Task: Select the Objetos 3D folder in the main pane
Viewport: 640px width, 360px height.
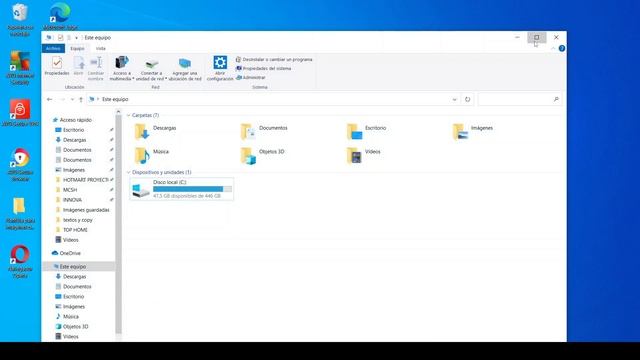Action: tap(262, 155)
